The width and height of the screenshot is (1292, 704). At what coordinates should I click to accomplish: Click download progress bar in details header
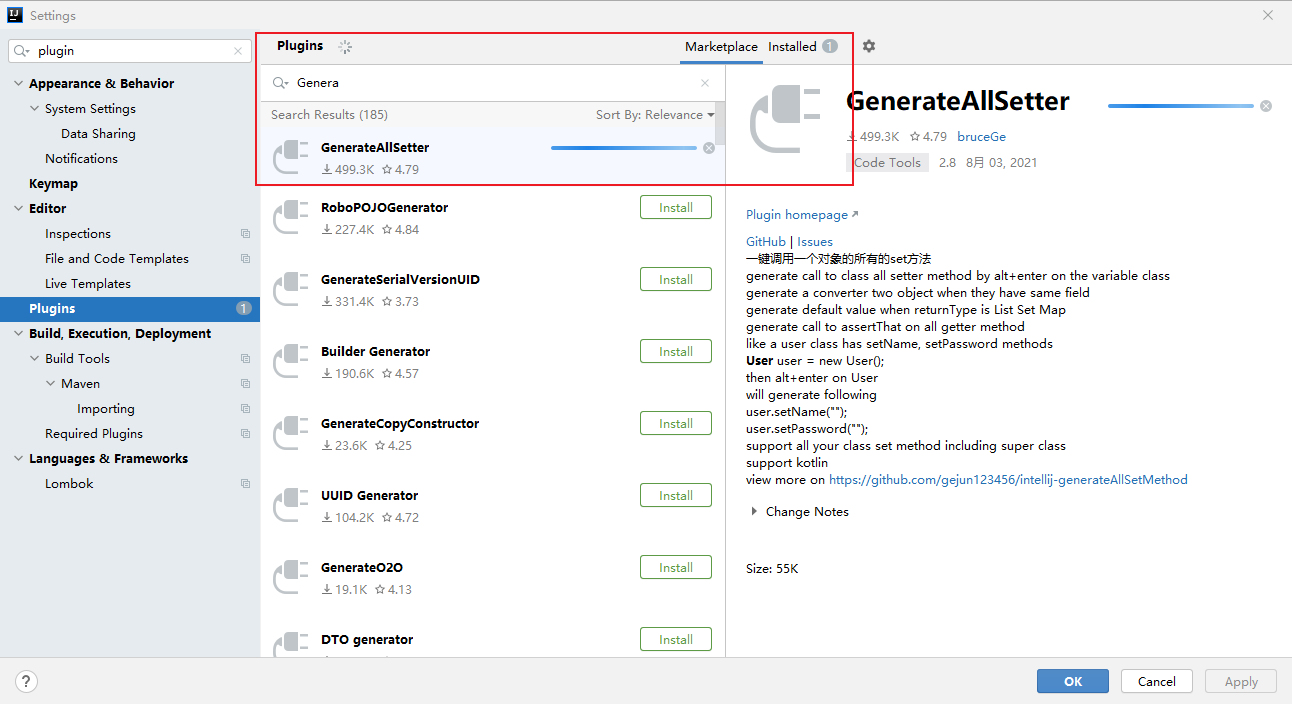coord(1180,106)
